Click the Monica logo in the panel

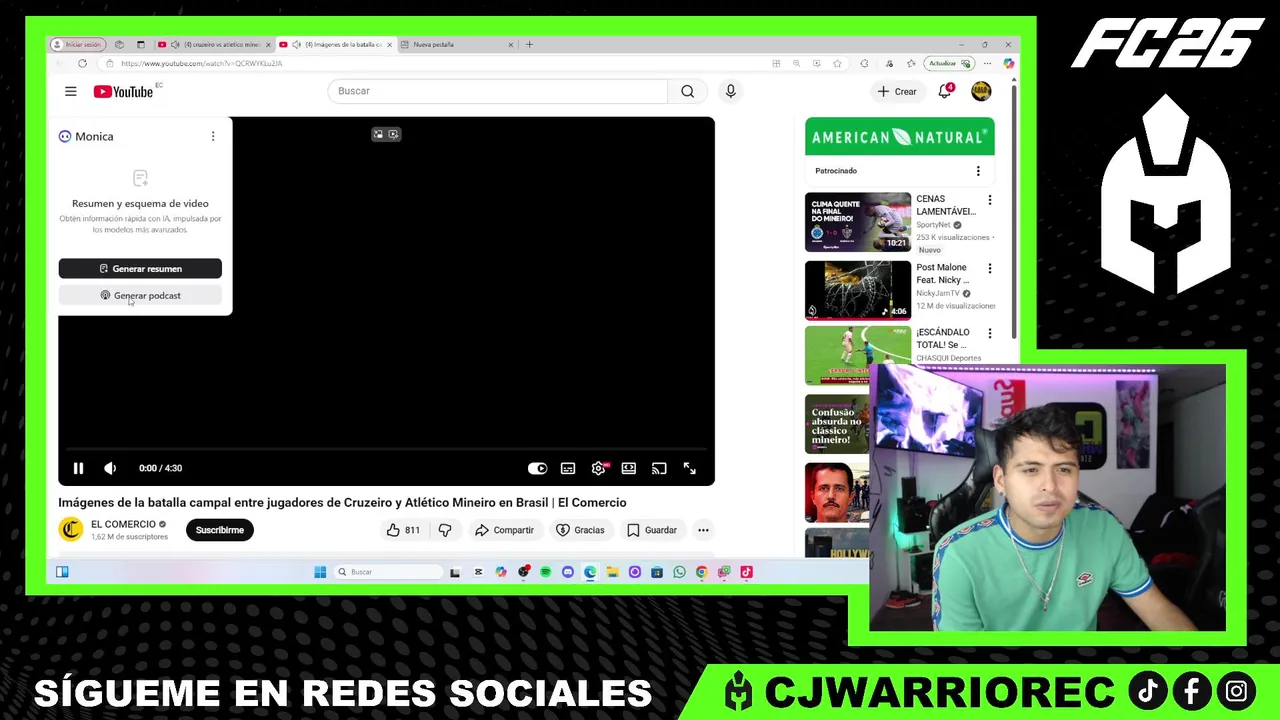coord(65,136)
